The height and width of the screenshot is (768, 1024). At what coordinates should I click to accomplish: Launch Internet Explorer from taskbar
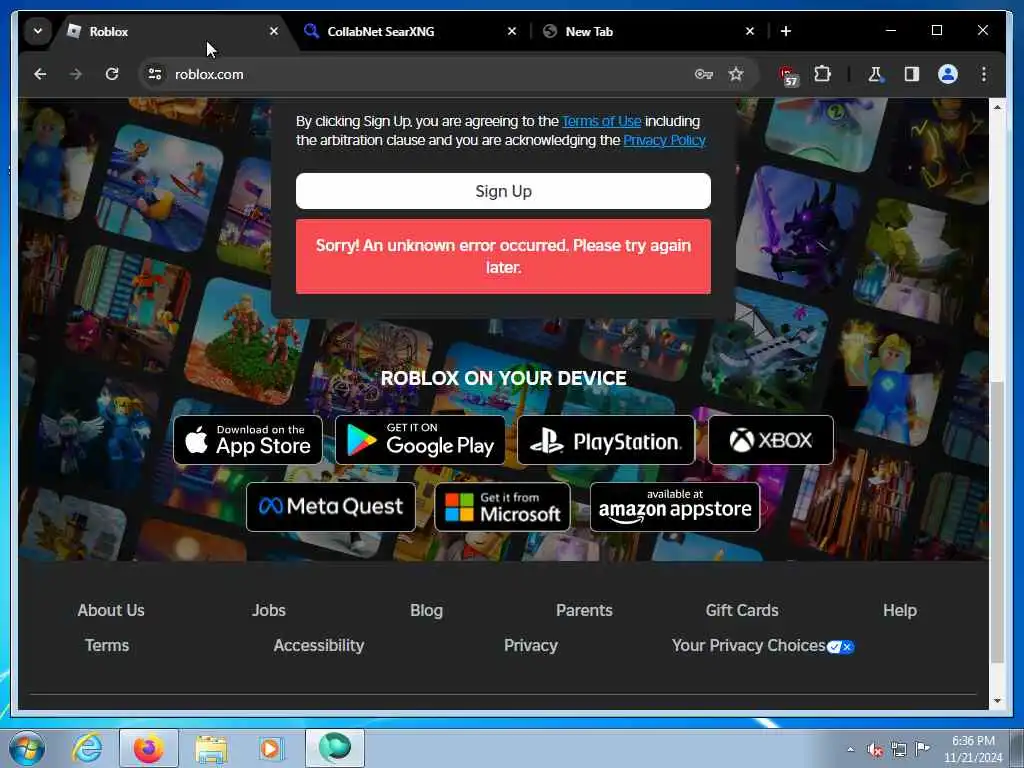pyautogui.click(x=87, y=748)
